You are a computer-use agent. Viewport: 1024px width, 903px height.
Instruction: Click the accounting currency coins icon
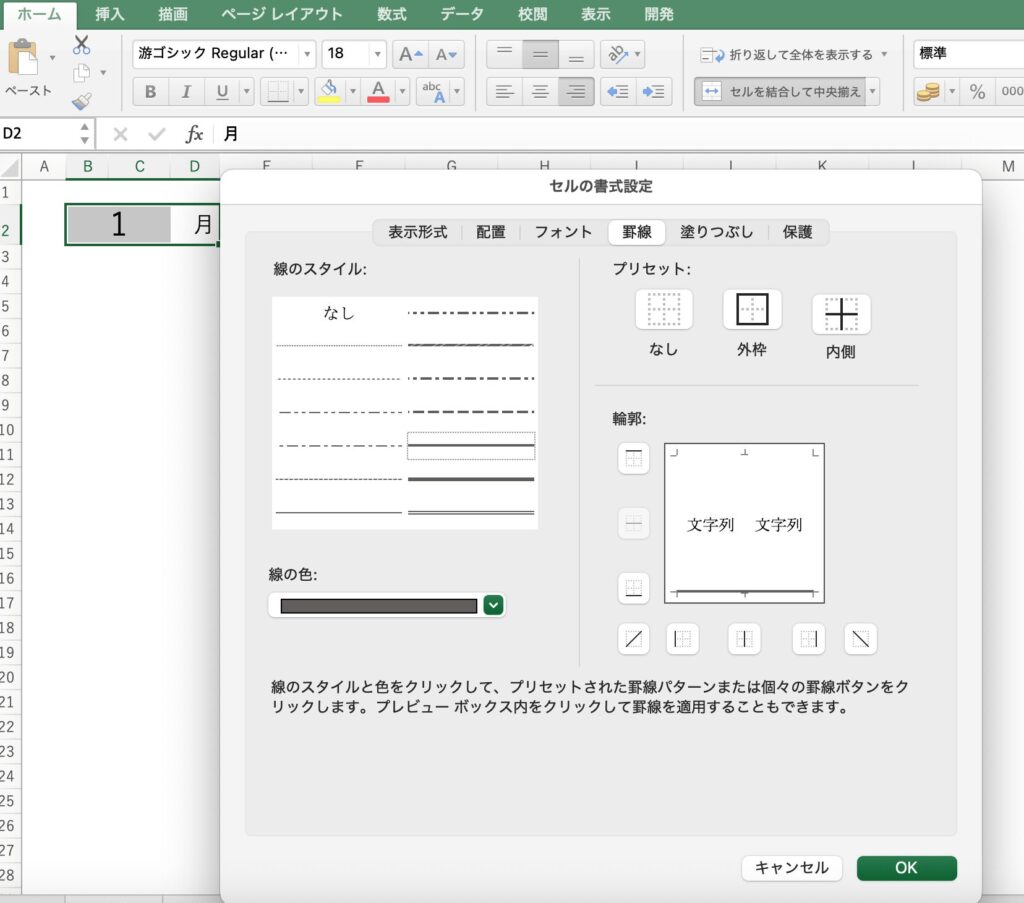coord(928,91)
